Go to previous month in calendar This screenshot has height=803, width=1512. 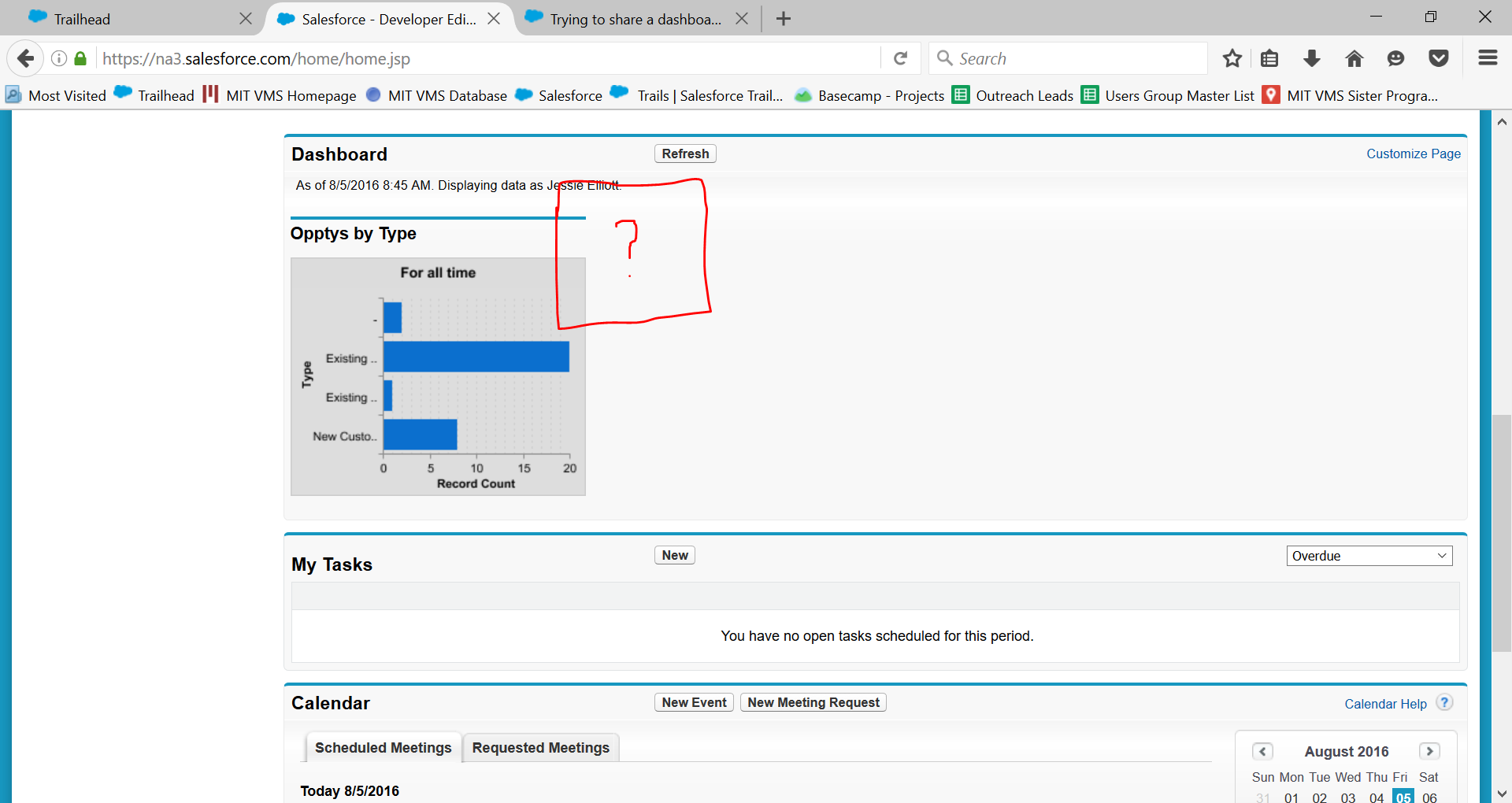click(1262, 751)
